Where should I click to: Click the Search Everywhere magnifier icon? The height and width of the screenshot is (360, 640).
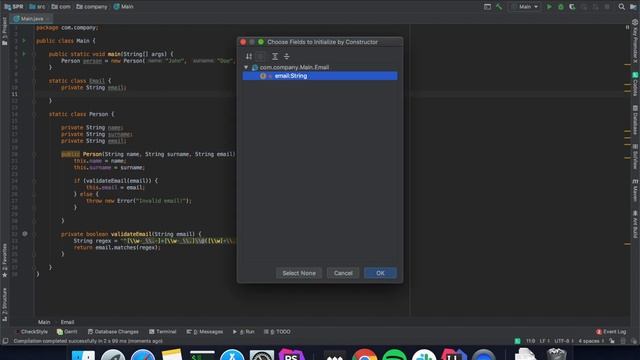click(621, 7)
